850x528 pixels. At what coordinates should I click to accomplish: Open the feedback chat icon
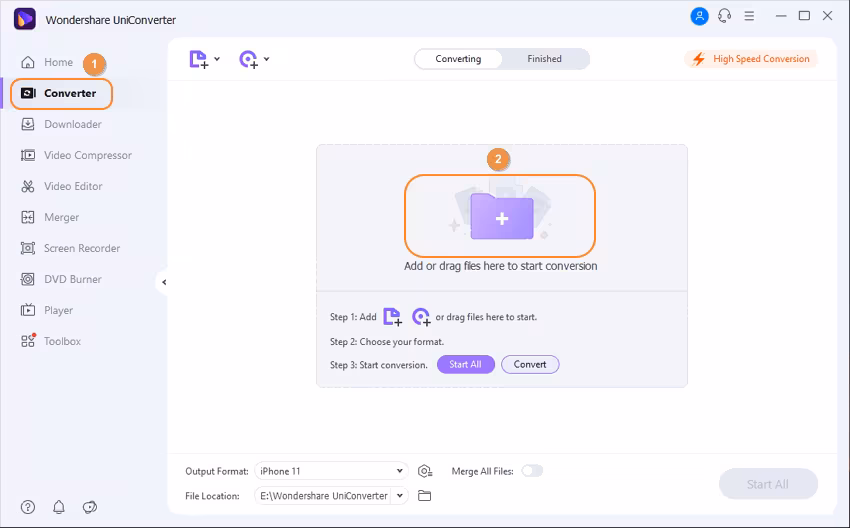coord(89,507)
